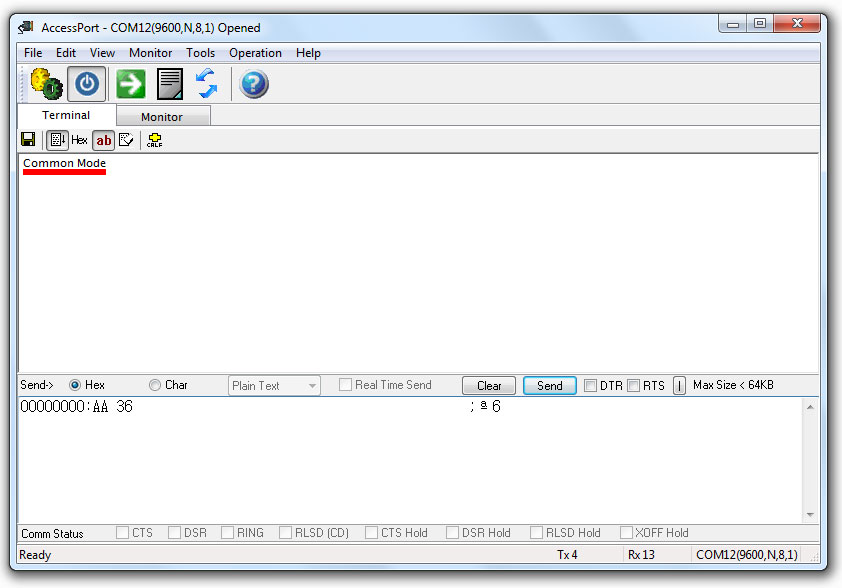Open the Monitor menu

pyautogui.click(x=150, y=53)
